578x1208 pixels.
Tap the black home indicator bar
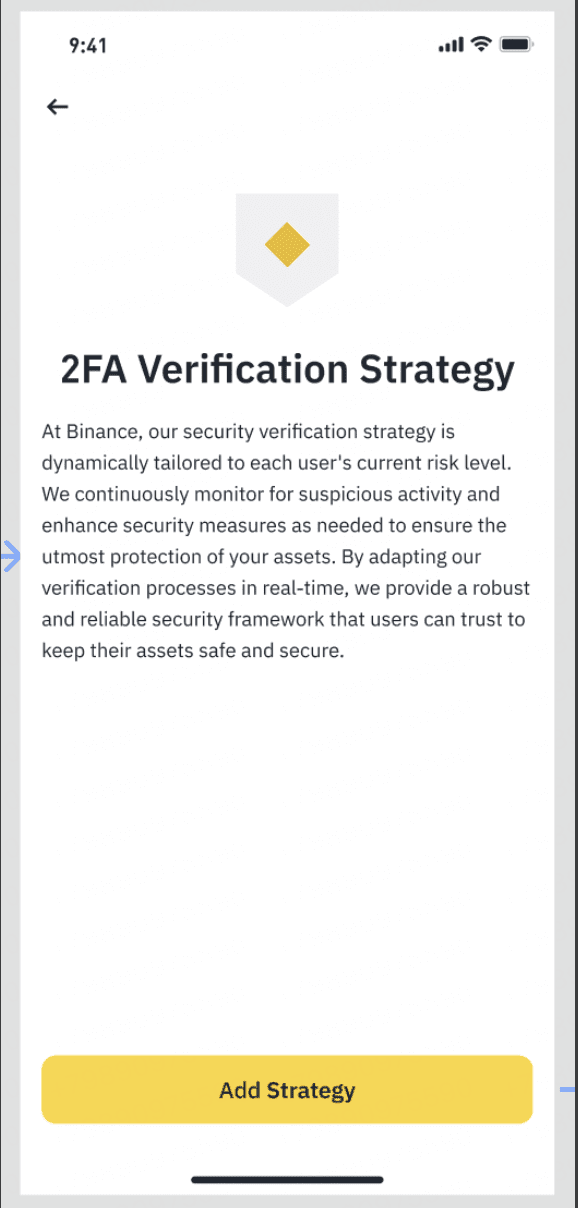click(287, 1180)
